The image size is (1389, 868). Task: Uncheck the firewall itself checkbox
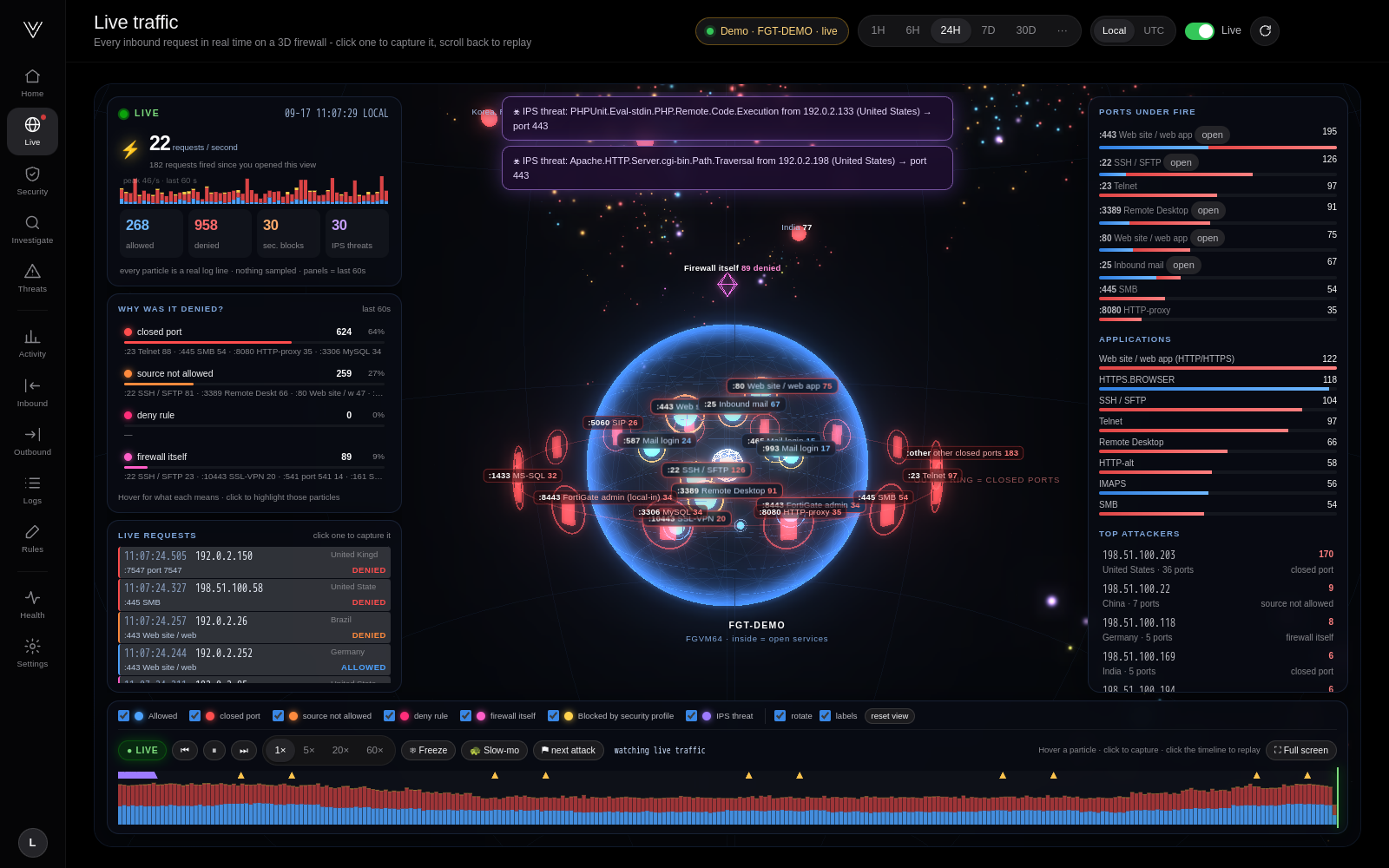coord(465,716)
